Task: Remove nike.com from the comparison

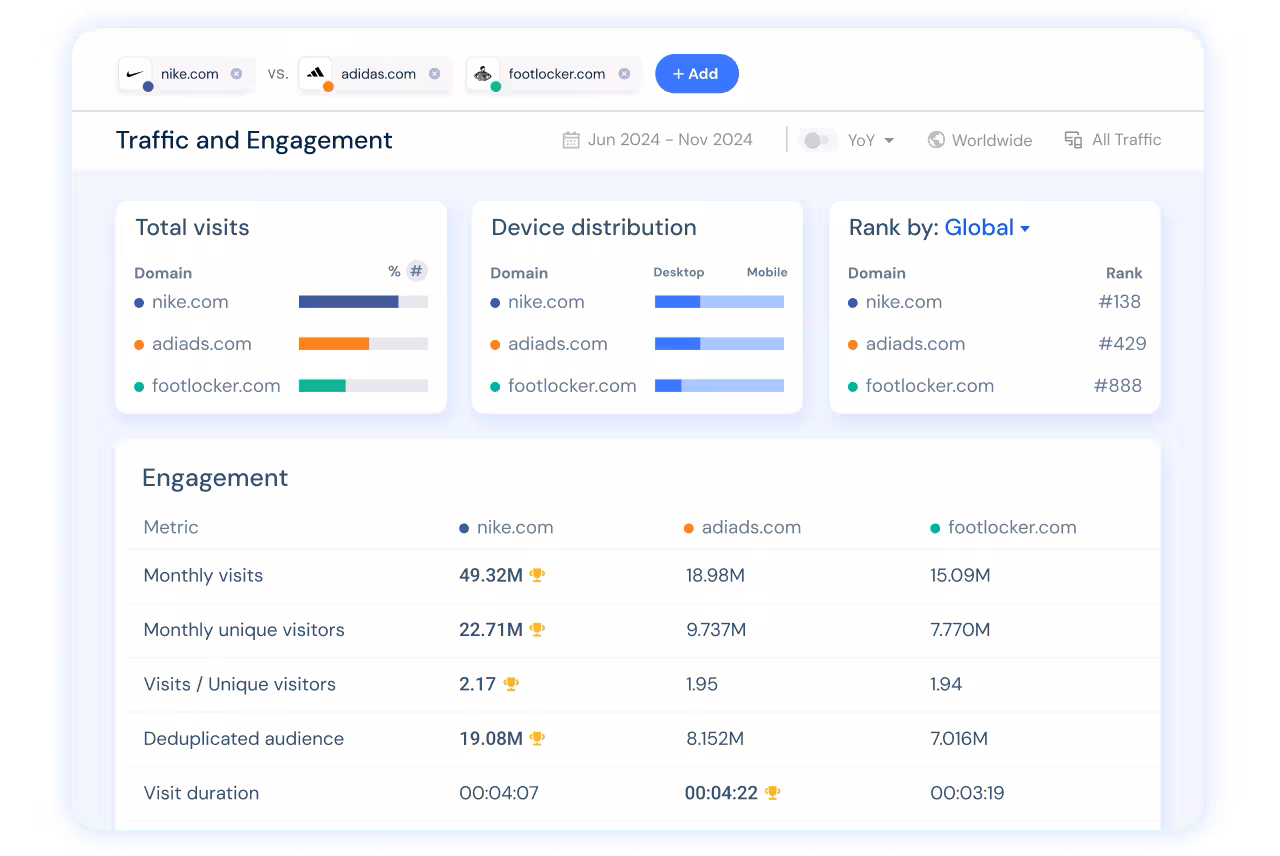Action: click(x=236, y=74)
